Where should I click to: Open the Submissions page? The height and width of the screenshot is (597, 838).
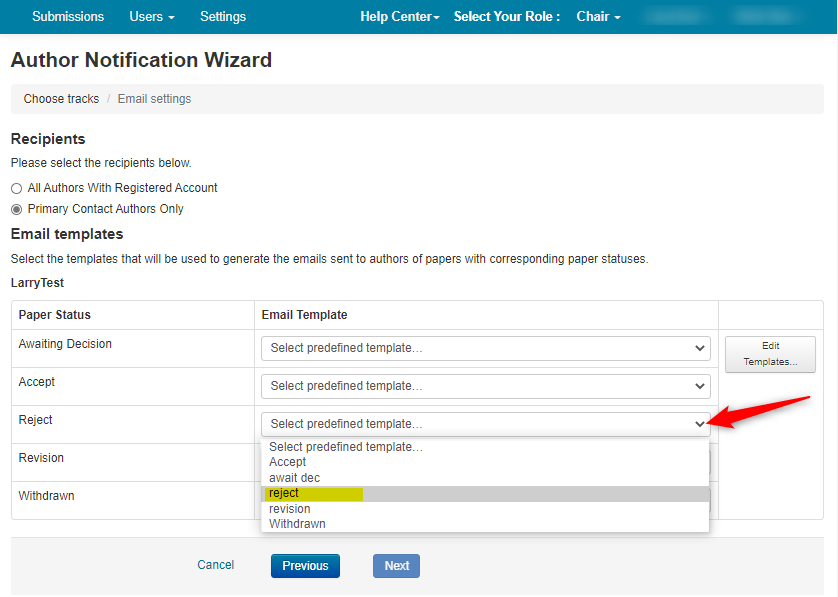[x=68, y=17]
